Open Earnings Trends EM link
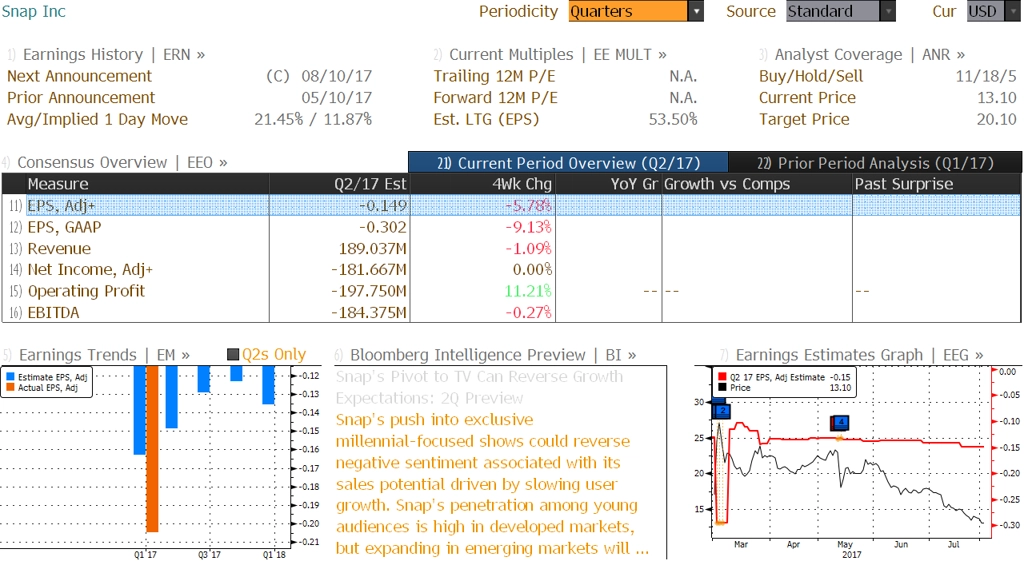Viewport: 1024px width, 561px height. (104, 355)
